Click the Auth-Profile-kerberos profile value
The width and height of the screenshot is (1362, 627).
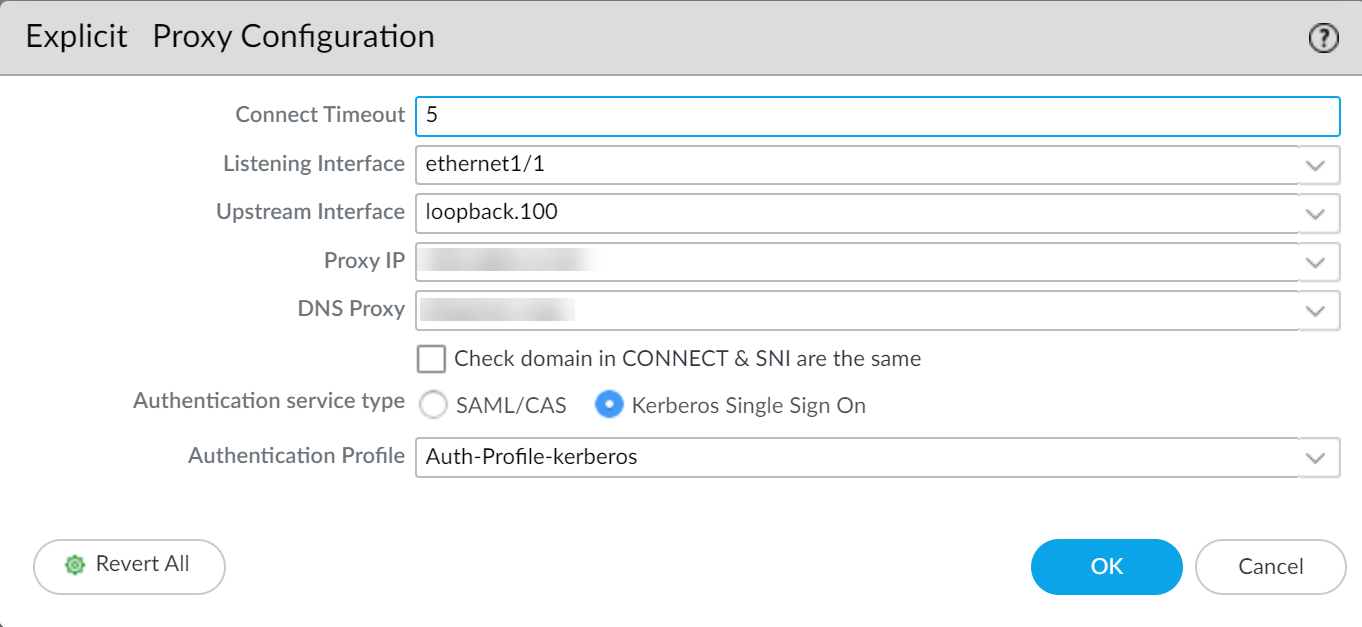pos(531,458)
